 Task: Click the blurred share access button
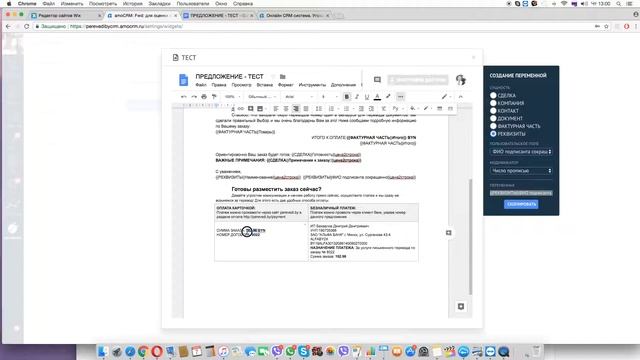(x=418, y=80)
